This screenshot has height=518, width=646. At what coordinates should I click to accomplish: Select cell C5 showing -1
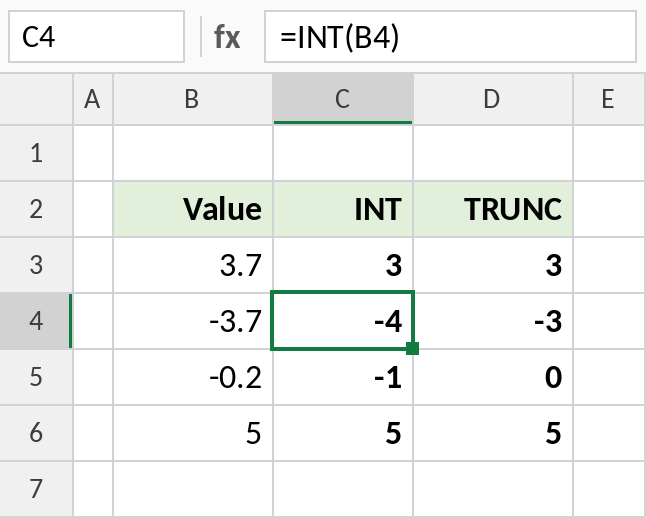pos(343,377)
